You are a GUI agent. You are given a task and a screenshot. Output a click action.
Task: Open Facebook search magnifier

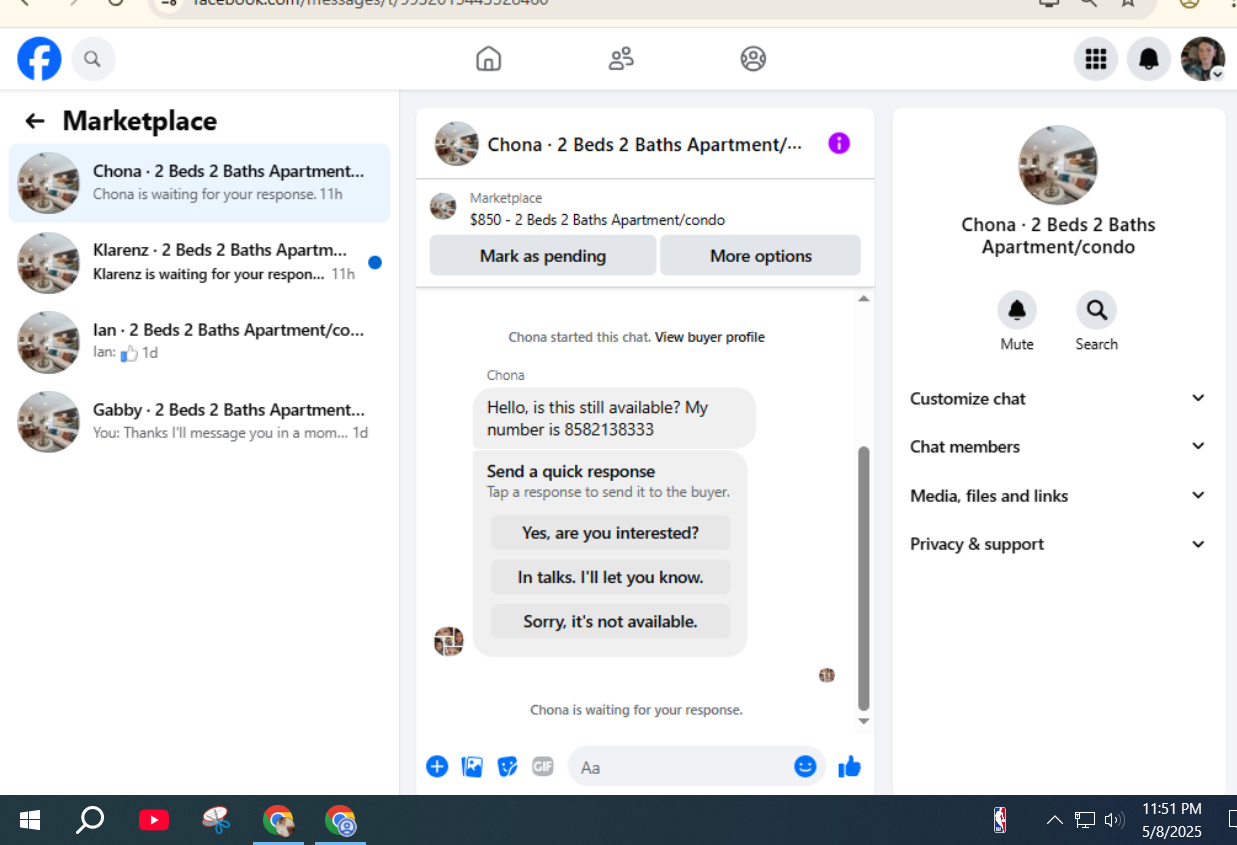92,59
